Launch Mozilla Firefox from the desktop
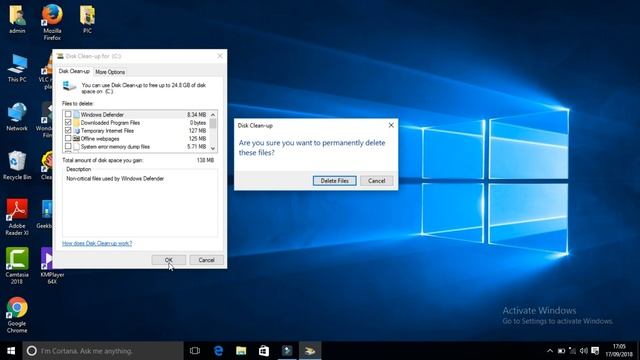Image resolution: width=640 pixels, height=360 pixels. (52, 22)
